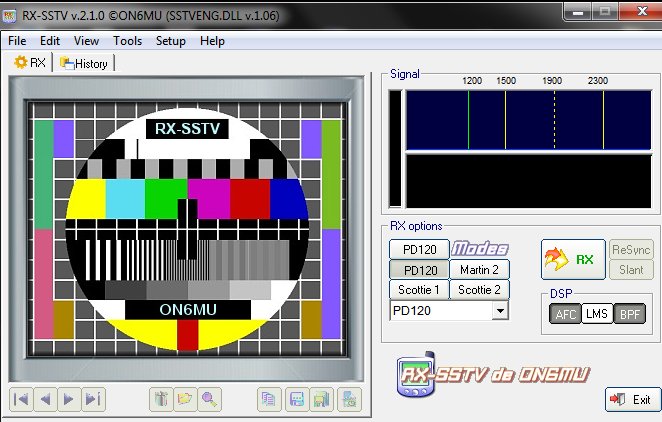
Task: Save image with blue floppy icon
Action: tap(297, 399)
